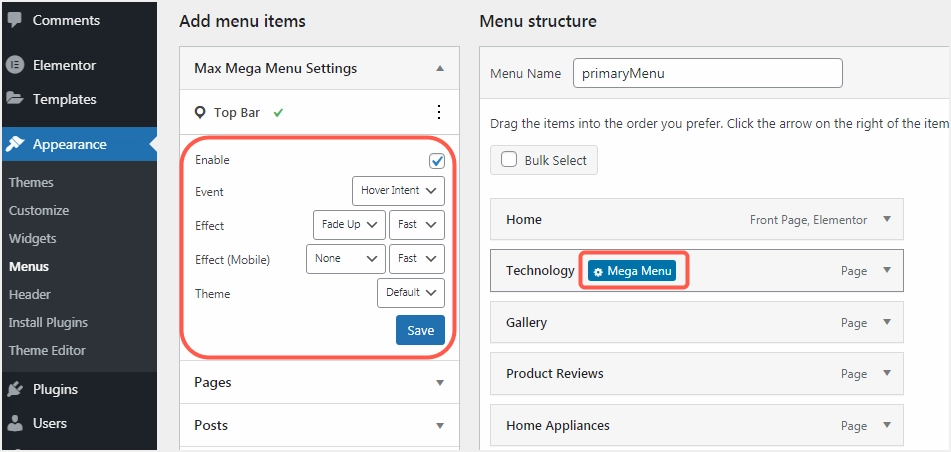The height and width of the screenshot is (452, 951).
Task: Collapse the Max Mega Menu Settings panel
Action: click(x=440, y=69)
